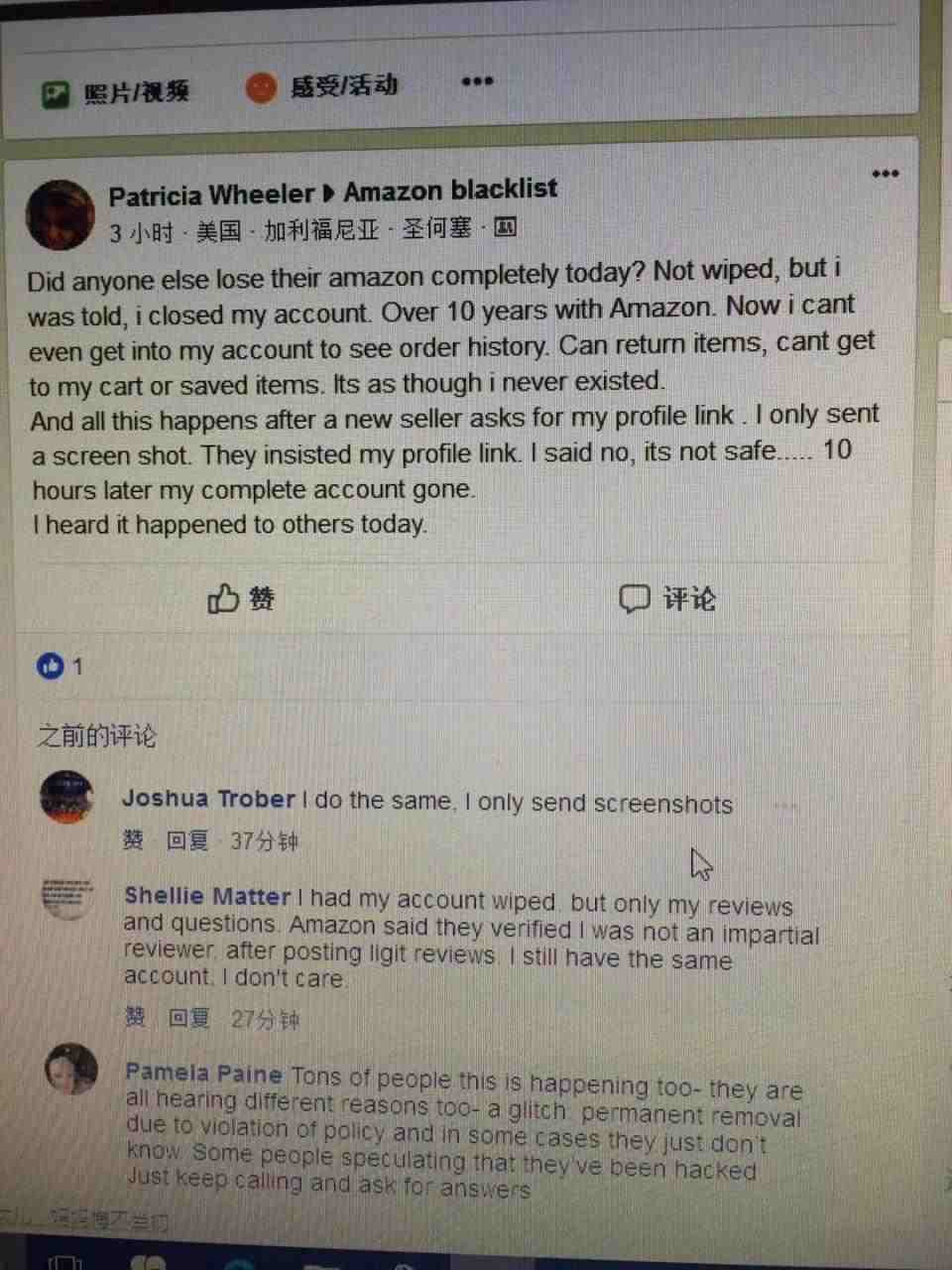
Task: Open Joshua Trober's profile name
Action: 208,799
